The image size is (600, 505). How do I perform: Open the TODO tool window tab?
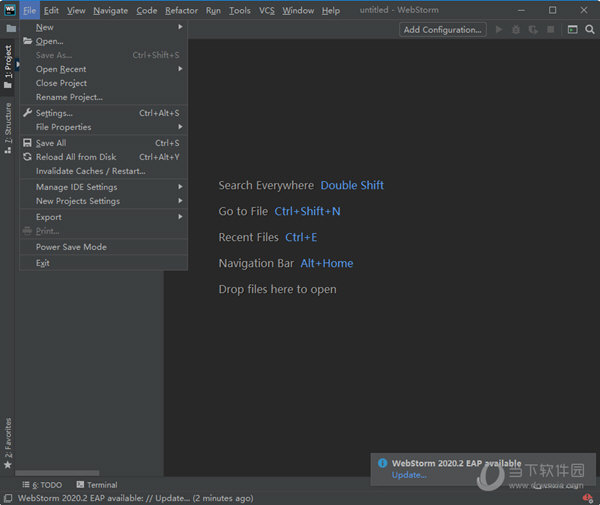coord(42,485)
